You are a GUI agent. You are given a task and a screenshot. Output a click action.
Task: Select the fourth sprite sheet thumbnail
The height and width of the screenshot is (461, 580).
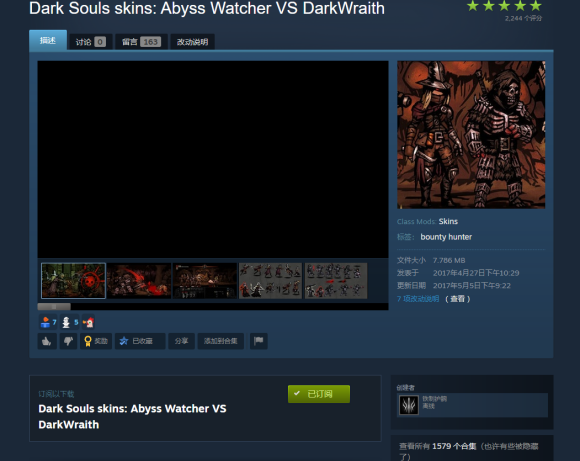[270, 280]
